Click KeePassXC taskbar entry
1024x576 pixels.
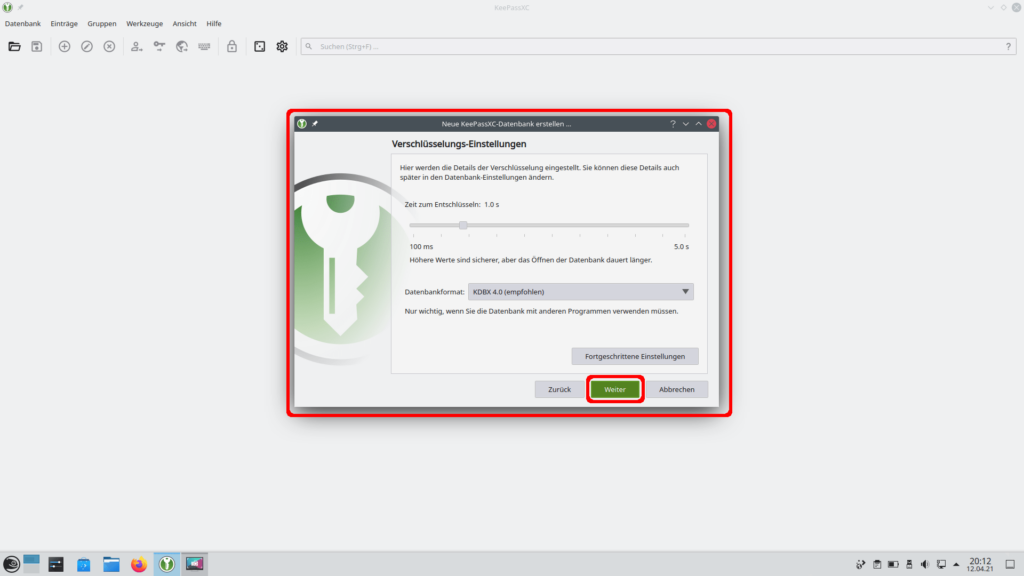167,564
